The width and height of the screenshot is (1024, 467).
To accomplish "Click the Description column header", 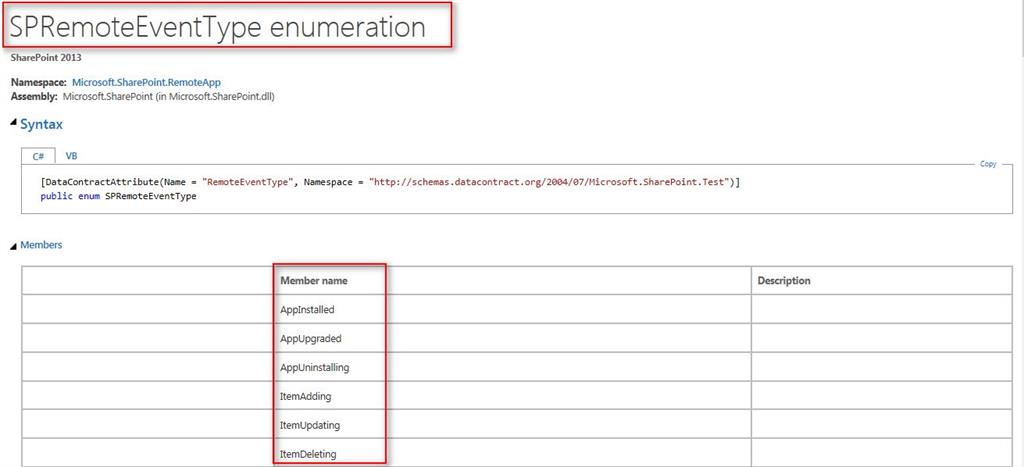I will pos(784,281).
